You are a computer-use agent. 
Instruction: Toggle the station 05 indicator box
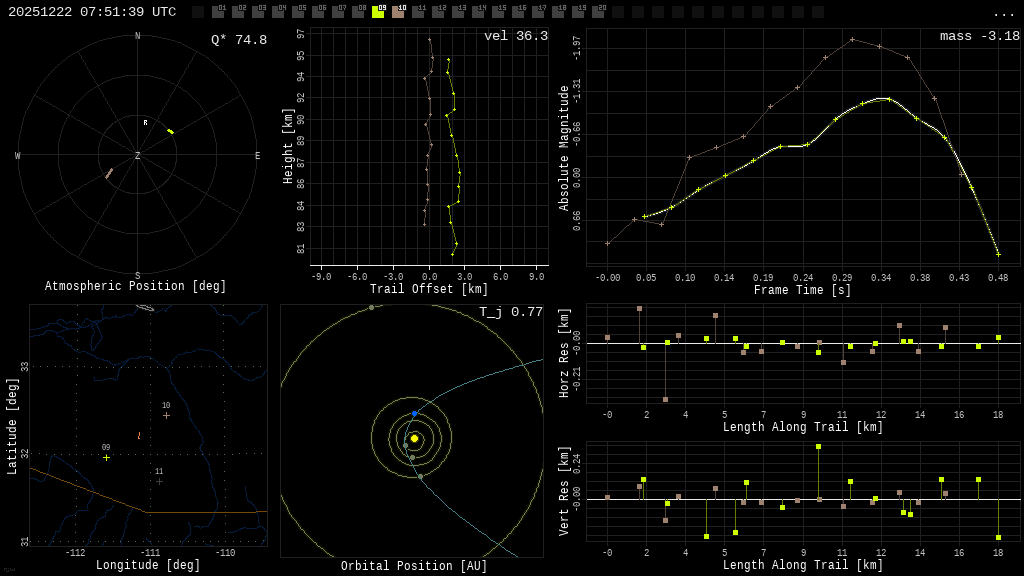(298, 12)
